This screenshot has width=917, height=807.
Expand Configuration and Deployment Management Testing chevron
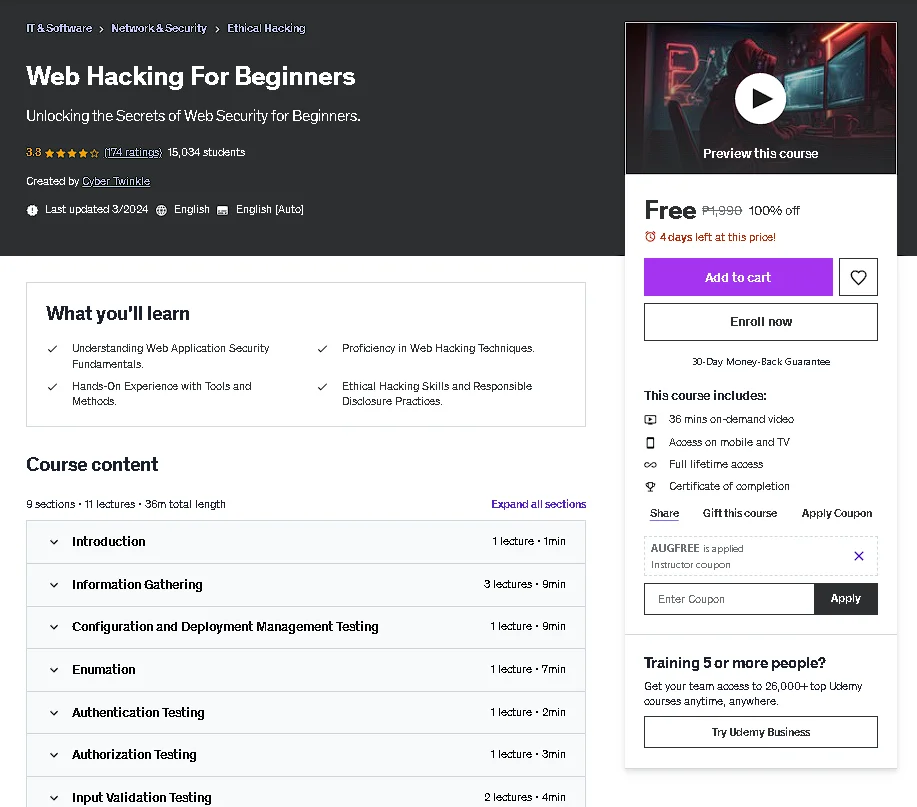pos(54,627)
